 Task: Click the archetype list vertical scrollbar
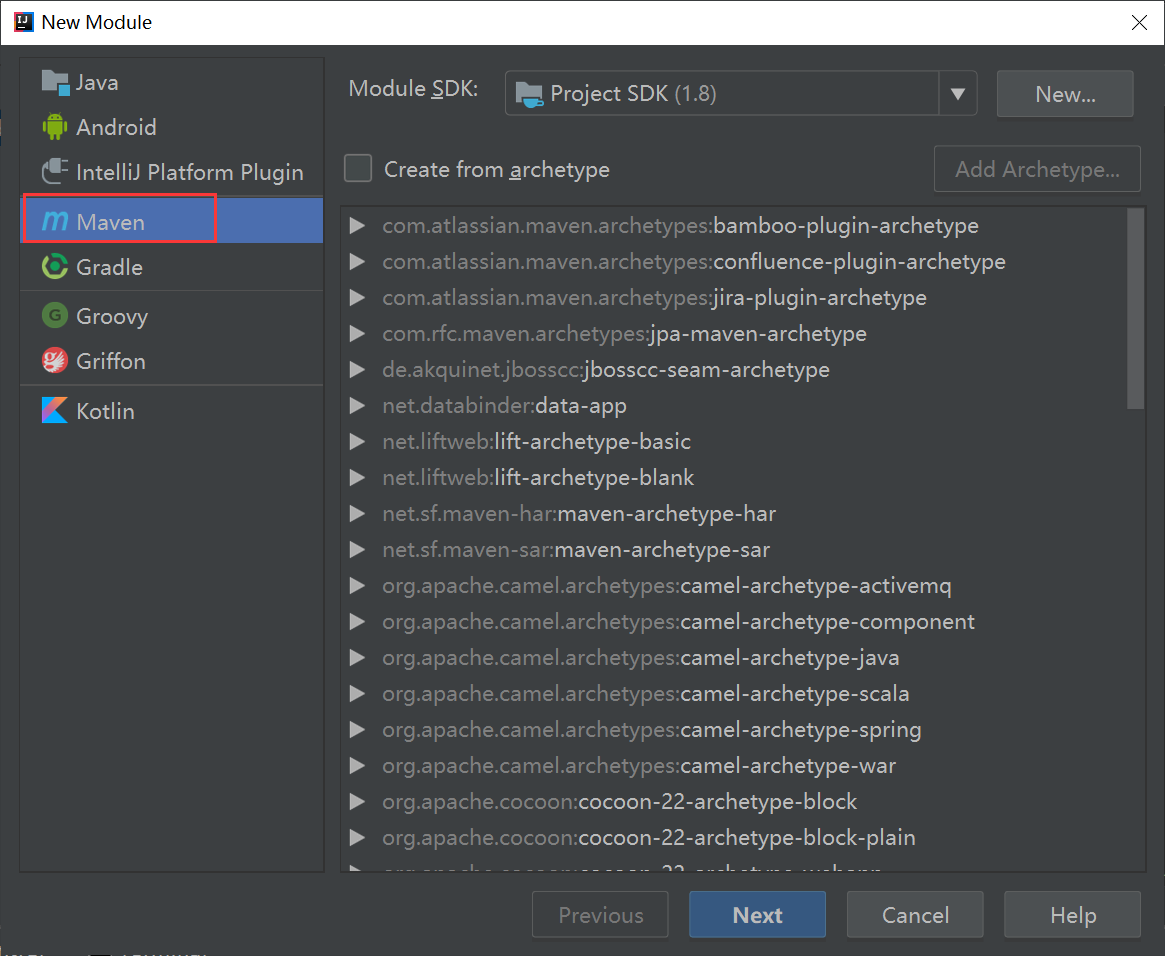click(x=1135, y=308)
